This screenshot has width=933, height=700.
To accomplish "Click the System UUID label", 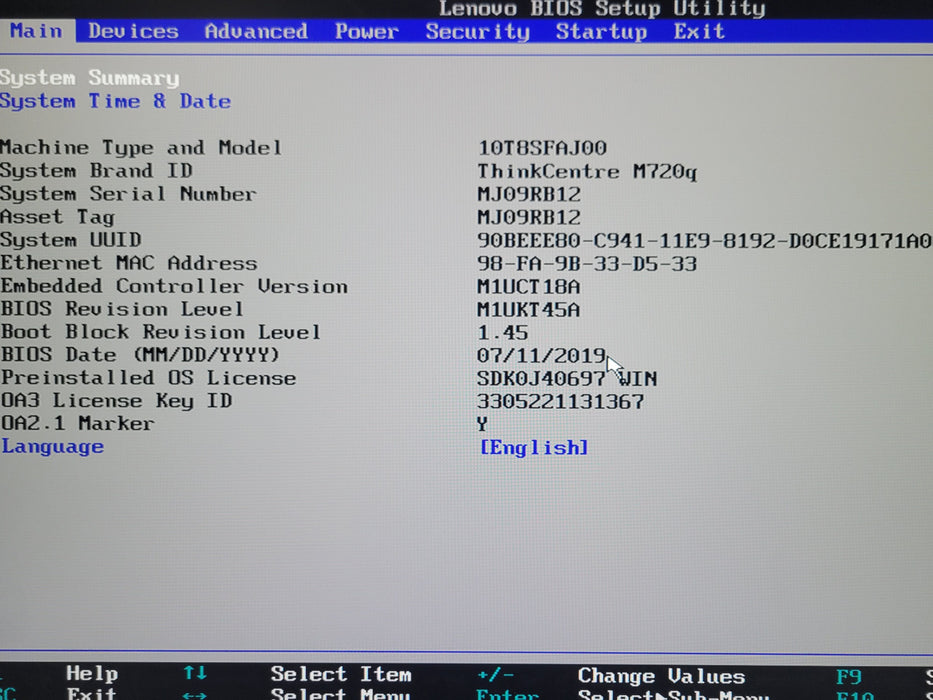I will (71, 240).
